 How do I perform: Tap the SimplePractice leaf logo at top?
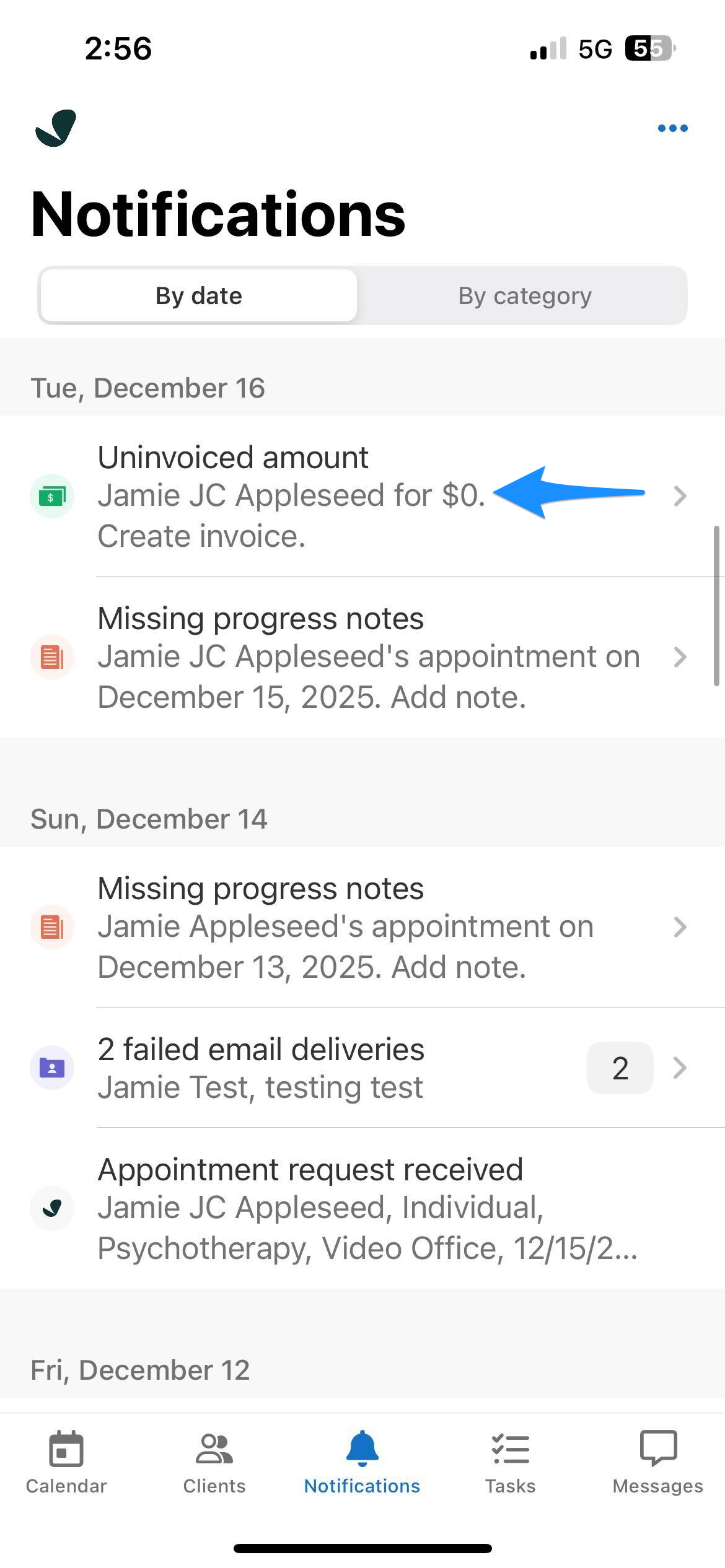56,128
